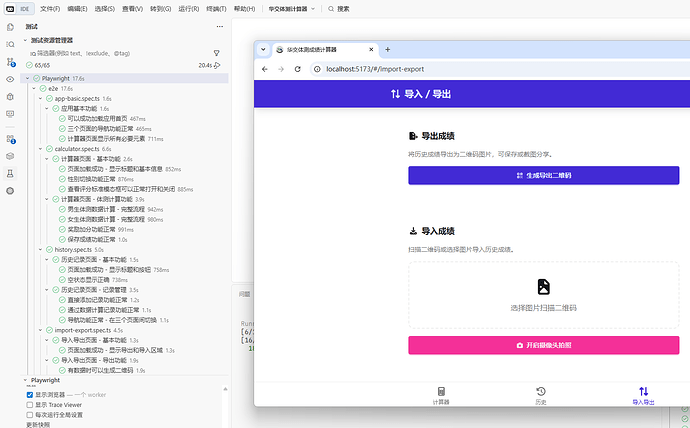Reload the localhost page in browser

point(297,69)
